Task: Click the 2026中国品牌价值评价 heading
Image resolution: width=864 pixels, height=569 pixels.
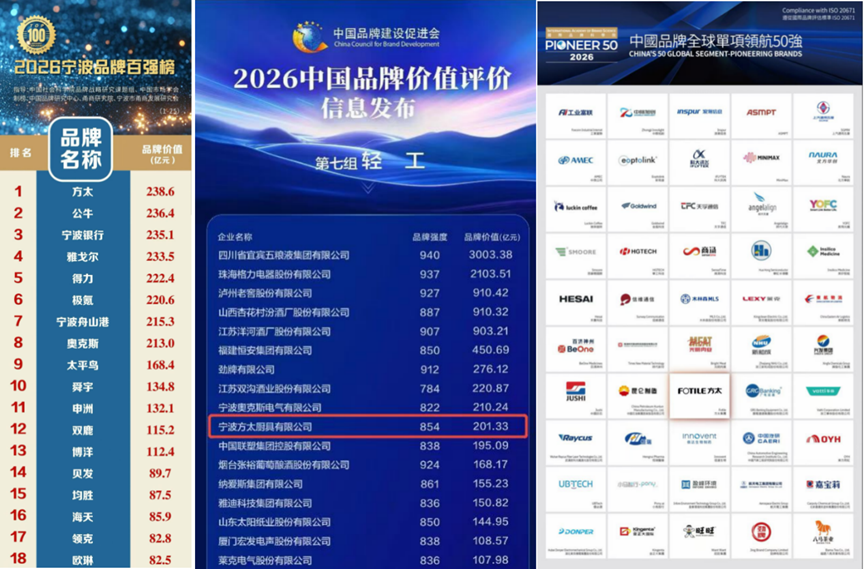Action: point(372,79)
